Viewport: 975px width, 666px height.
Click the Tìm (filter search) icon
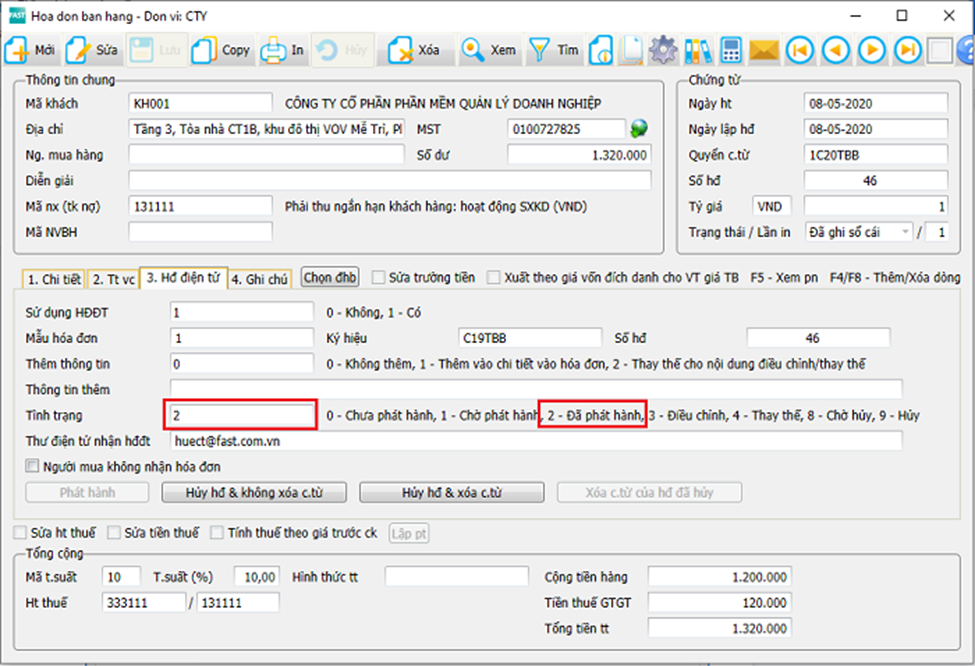(x=540, y=50)
